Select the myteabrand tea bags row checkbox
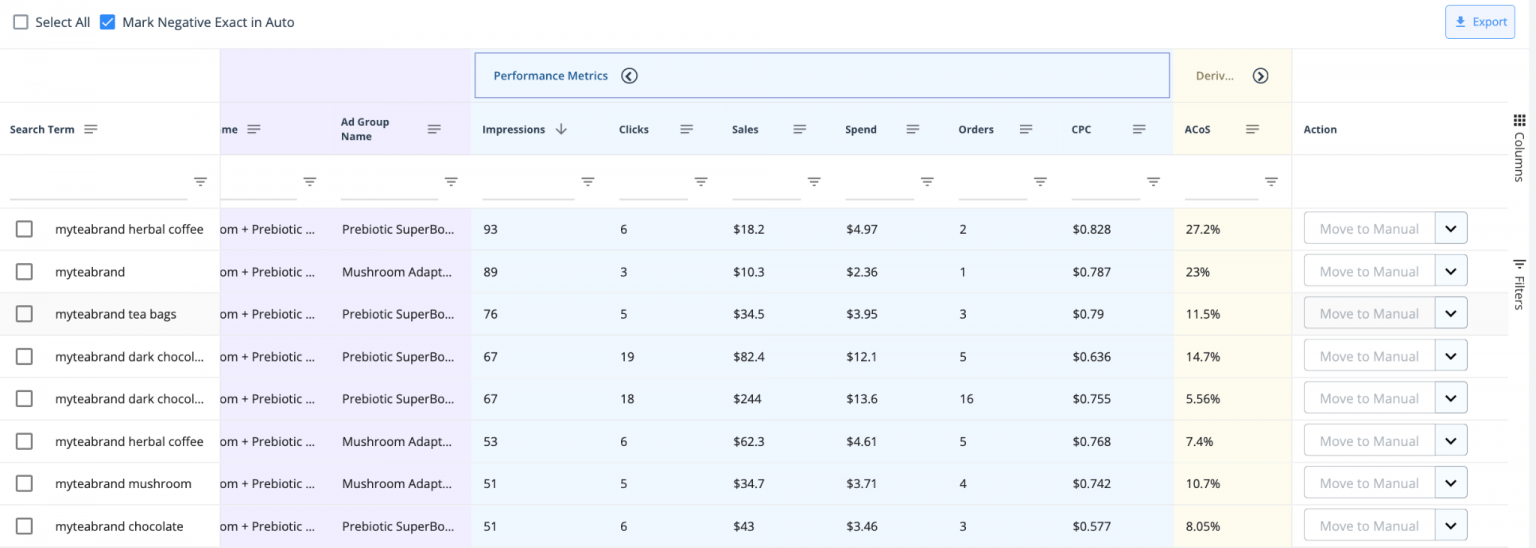Screen dimensions: 1536x548 24,314
